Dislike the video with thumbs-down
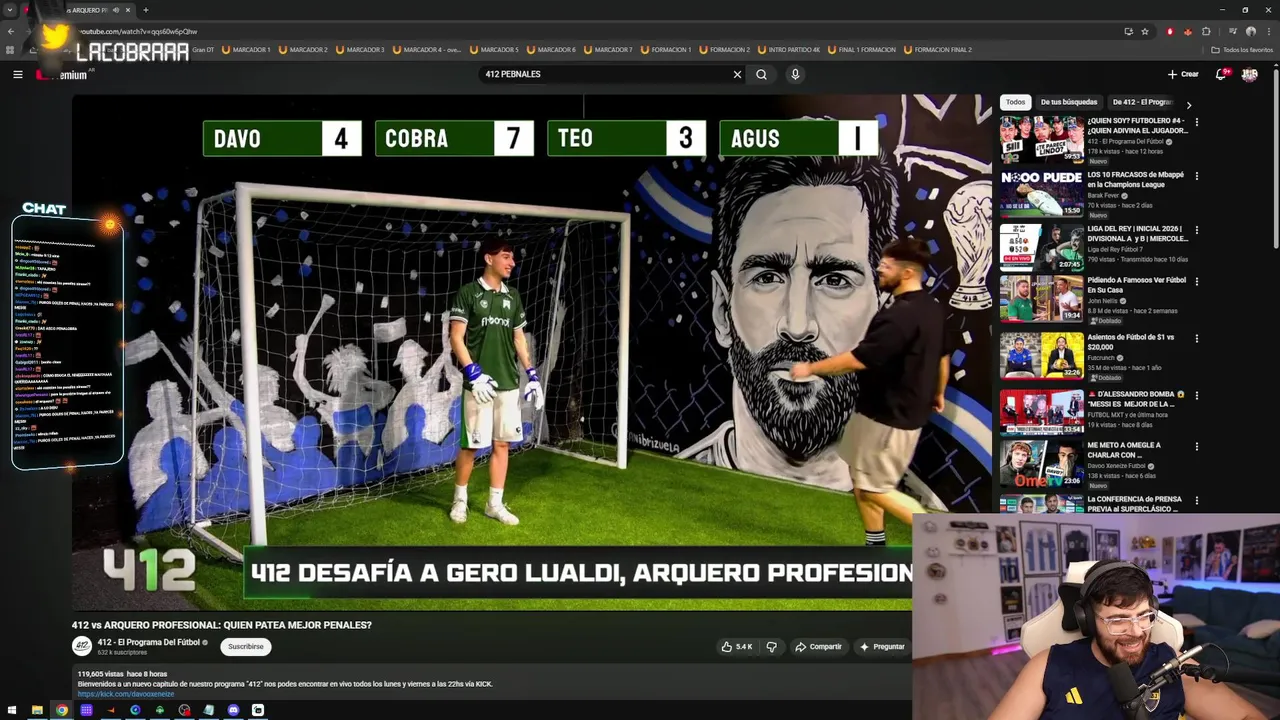Viewport: 1280px width, 720px height. pyautogui.click(x=771, y=647)
